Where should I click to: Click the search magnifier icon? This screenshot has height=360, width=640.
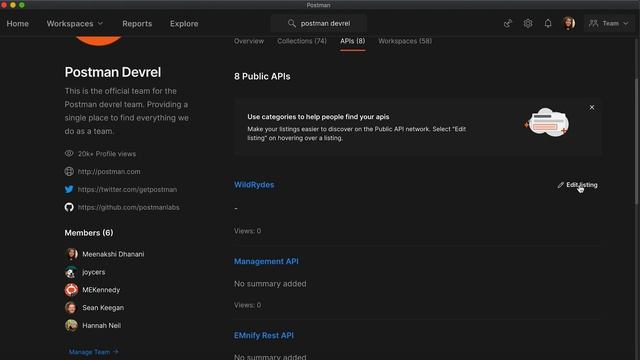click(x=291, y=24)
